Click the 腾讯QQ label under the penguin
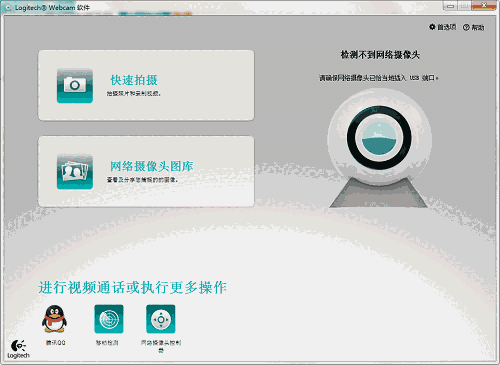 pos(56,342)
